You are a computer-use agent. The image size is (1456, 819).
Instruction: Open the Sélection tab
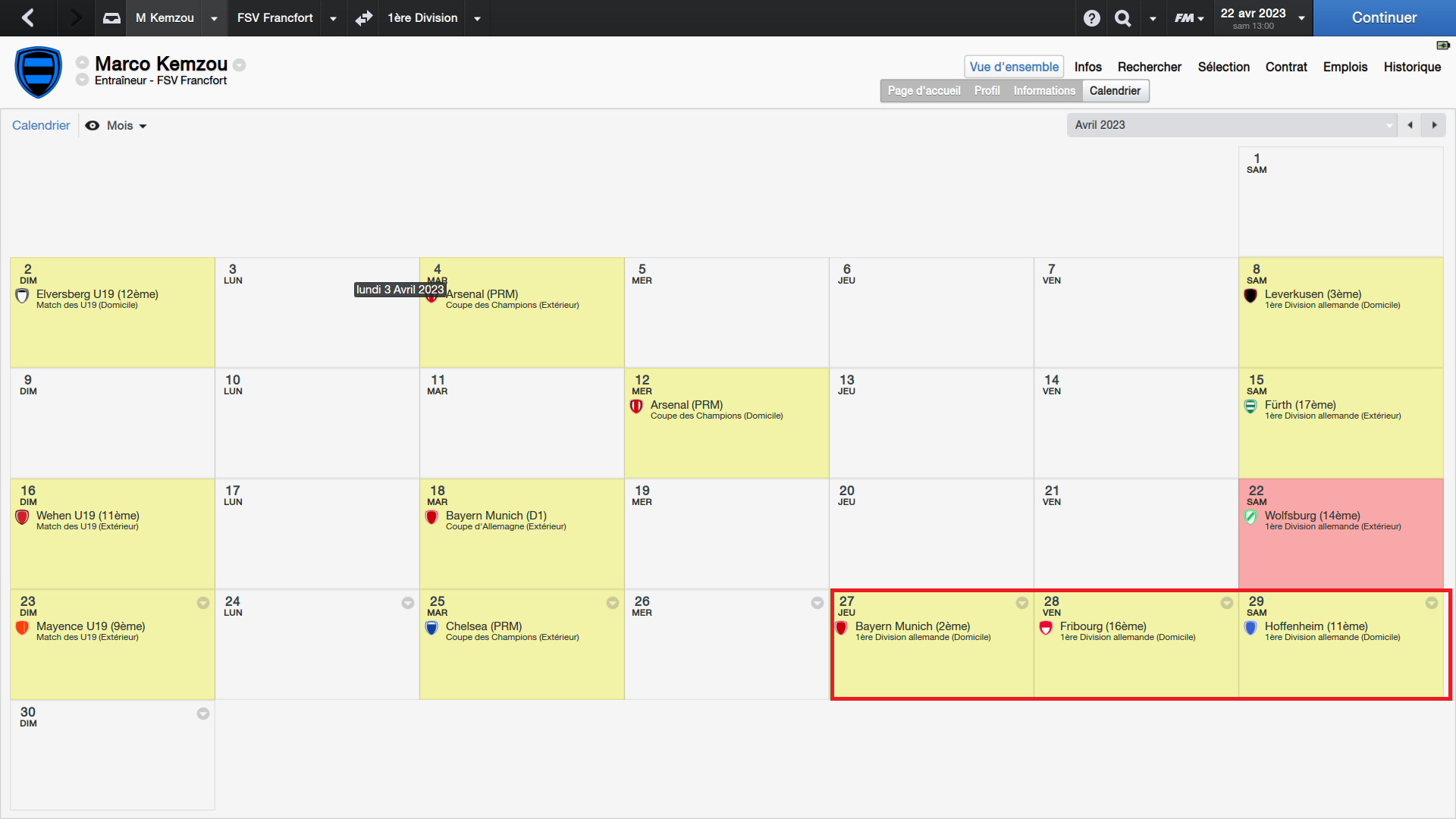pos(1224,67)
